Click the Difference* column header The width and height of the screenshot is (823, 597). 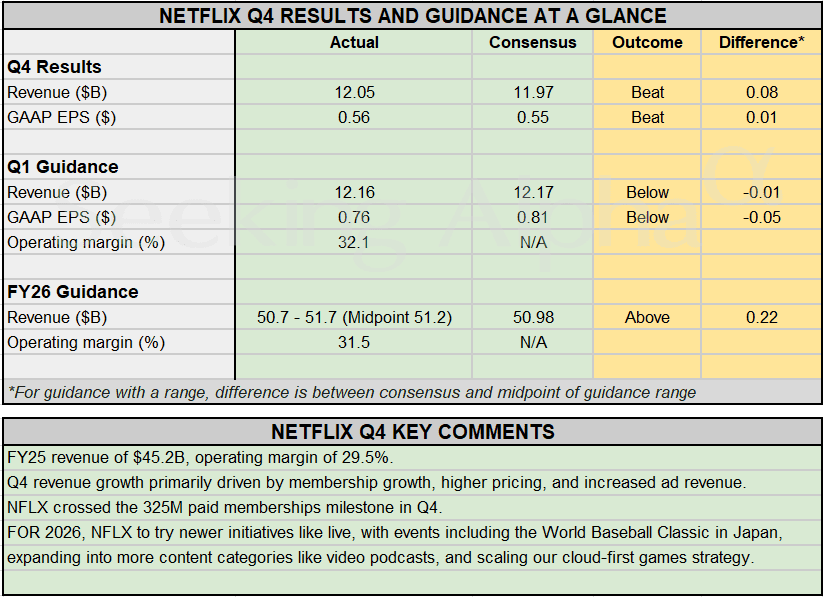(761, 42)
